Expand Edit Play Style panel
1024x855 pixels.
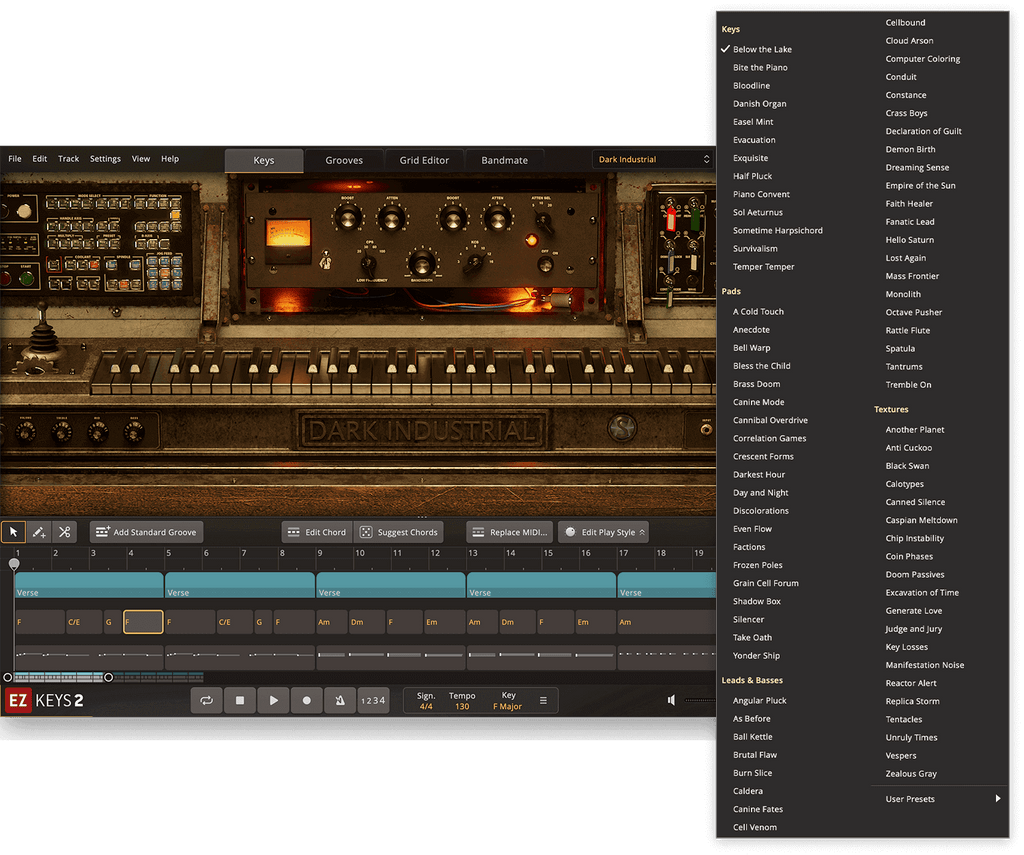point(603,532)
